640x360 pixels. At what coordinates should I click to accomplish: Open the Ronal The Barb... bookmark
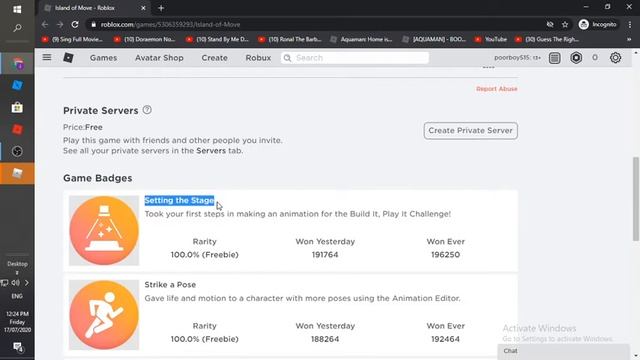[290, 40]
